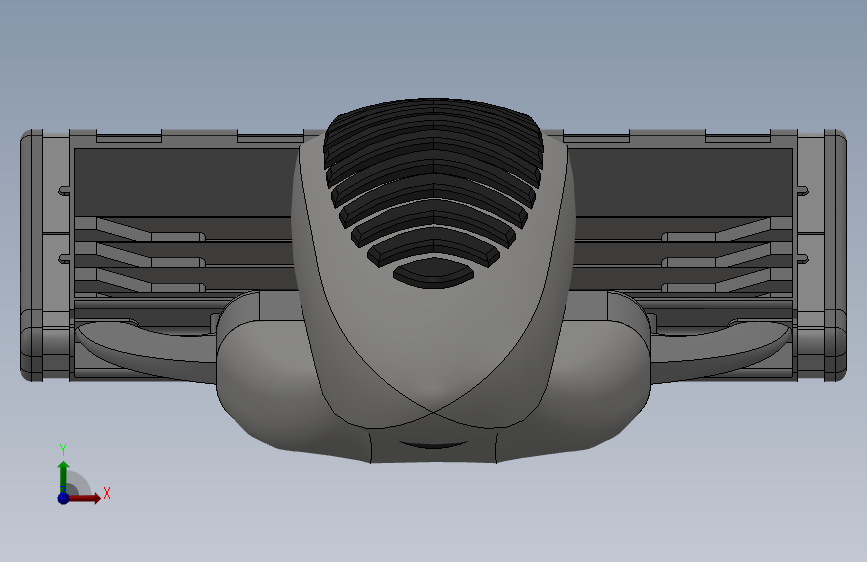
Task: Select the left rounded end cap of the cartridge
Action: tap(32, 256)
